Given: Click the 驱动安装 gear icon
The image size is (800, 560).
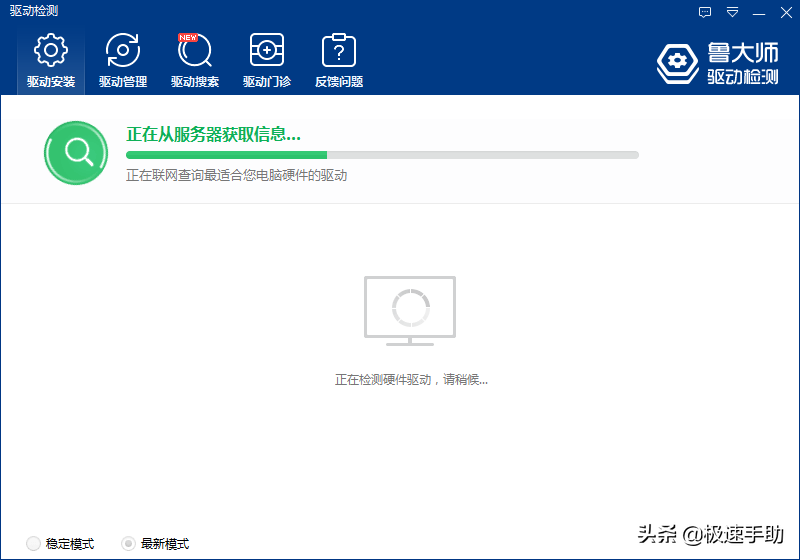Looking at the screenshot, I should 51,50.
